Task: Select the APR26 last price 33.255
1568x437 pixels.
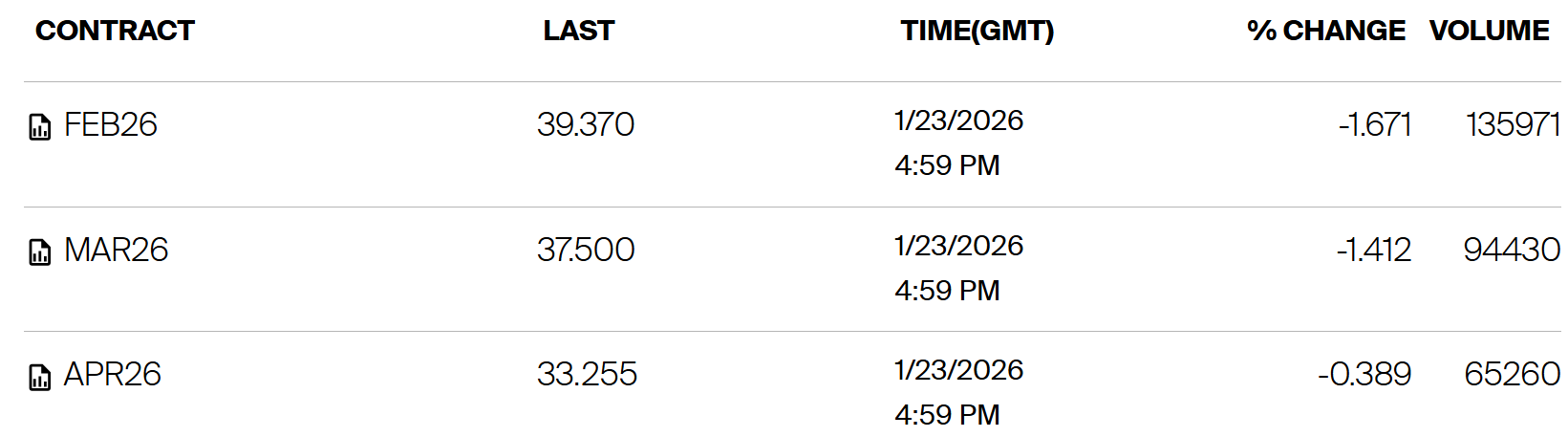Action: [x=587, y=374]
